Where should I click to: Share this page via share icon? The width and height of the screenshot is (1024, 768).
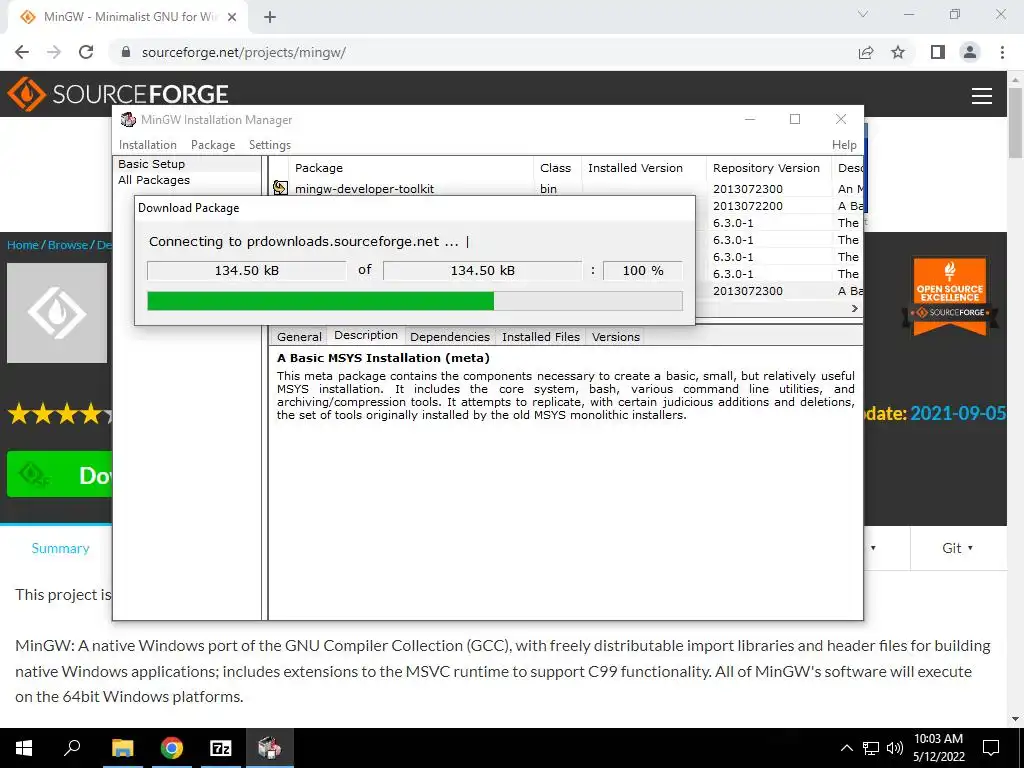[x=866, y=52]
